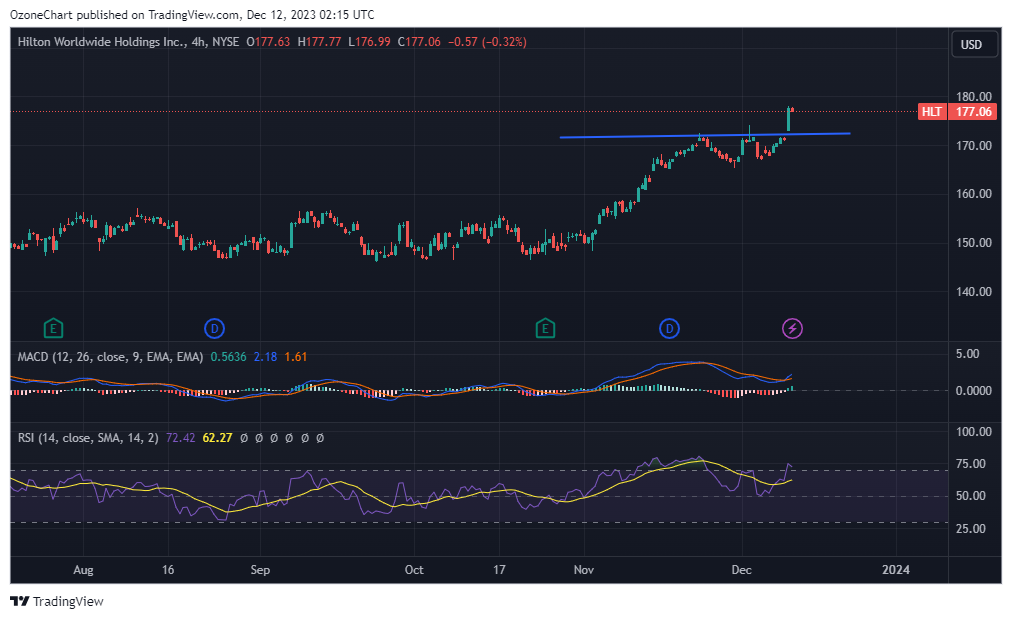
Task: Click the TradingView logo at the bottom left
Action: pyautogui.click(x=57, y=602)
